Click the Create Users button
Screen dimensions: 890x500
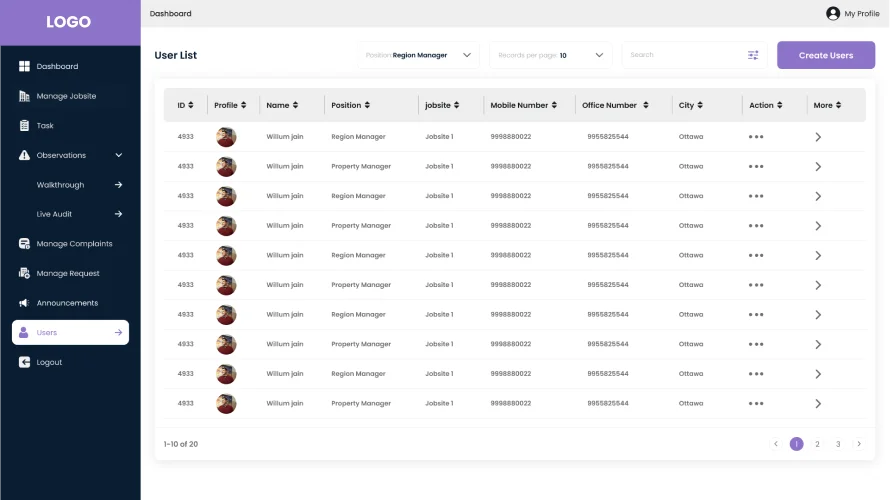[x=826, y=55]
